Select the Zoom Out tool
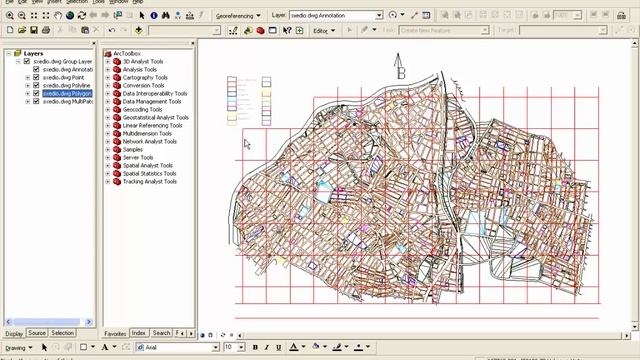 [x=22, y=16]
